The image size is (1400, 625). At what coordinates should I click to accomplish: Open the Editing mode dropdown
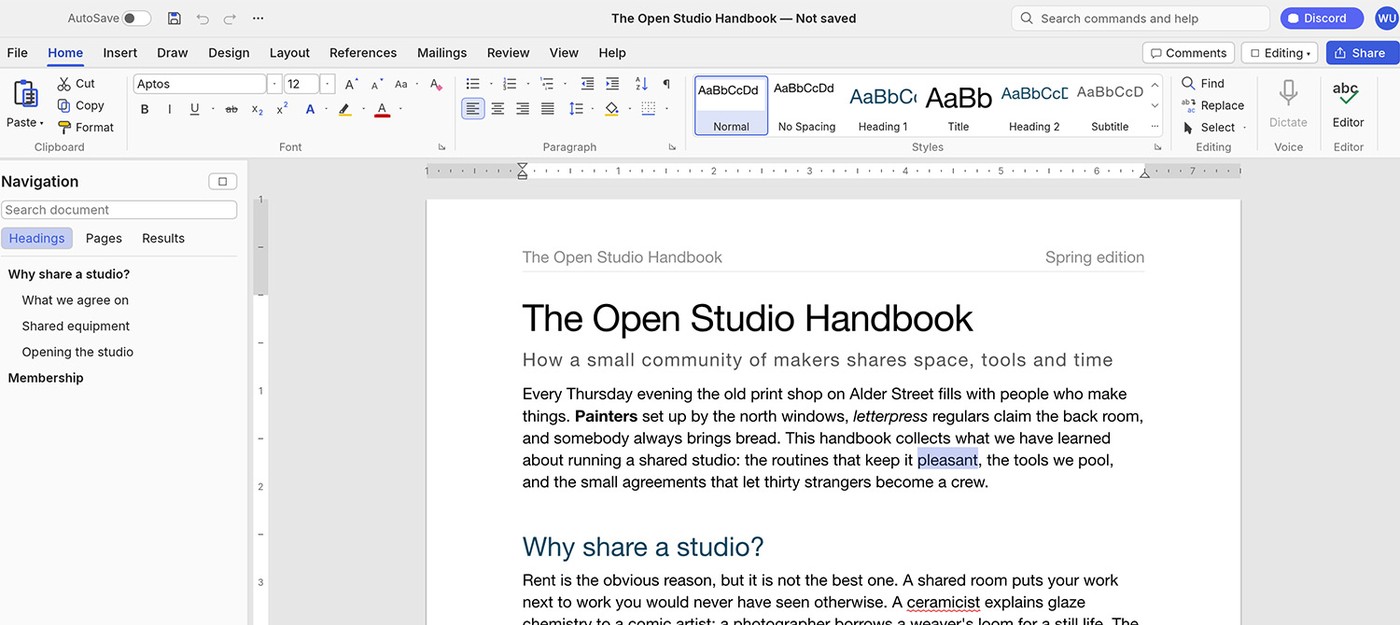coord(1280,53)
